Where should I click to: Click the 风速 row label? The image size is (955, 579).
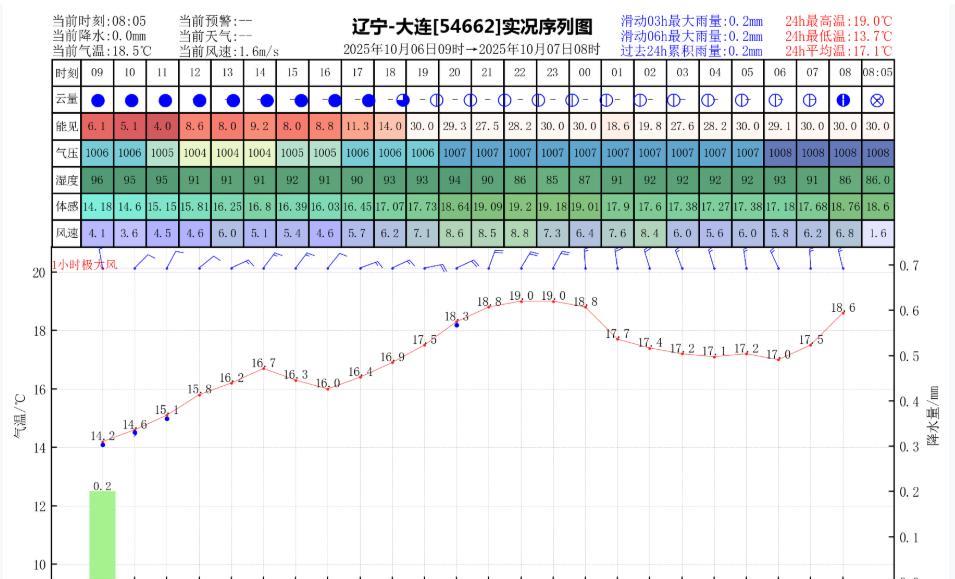66,233
